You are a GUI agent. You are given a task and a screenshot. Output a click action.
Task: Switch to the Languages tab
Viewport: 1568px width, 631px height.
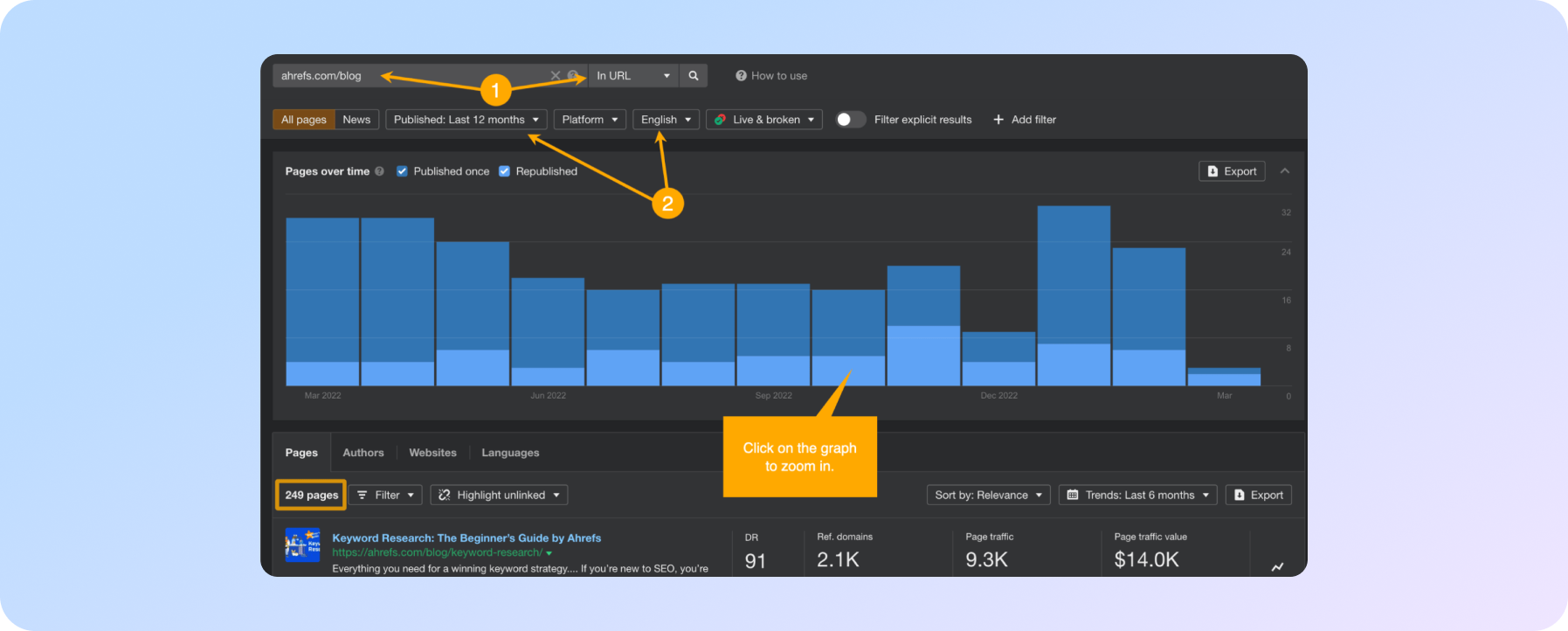pos(510,453)
